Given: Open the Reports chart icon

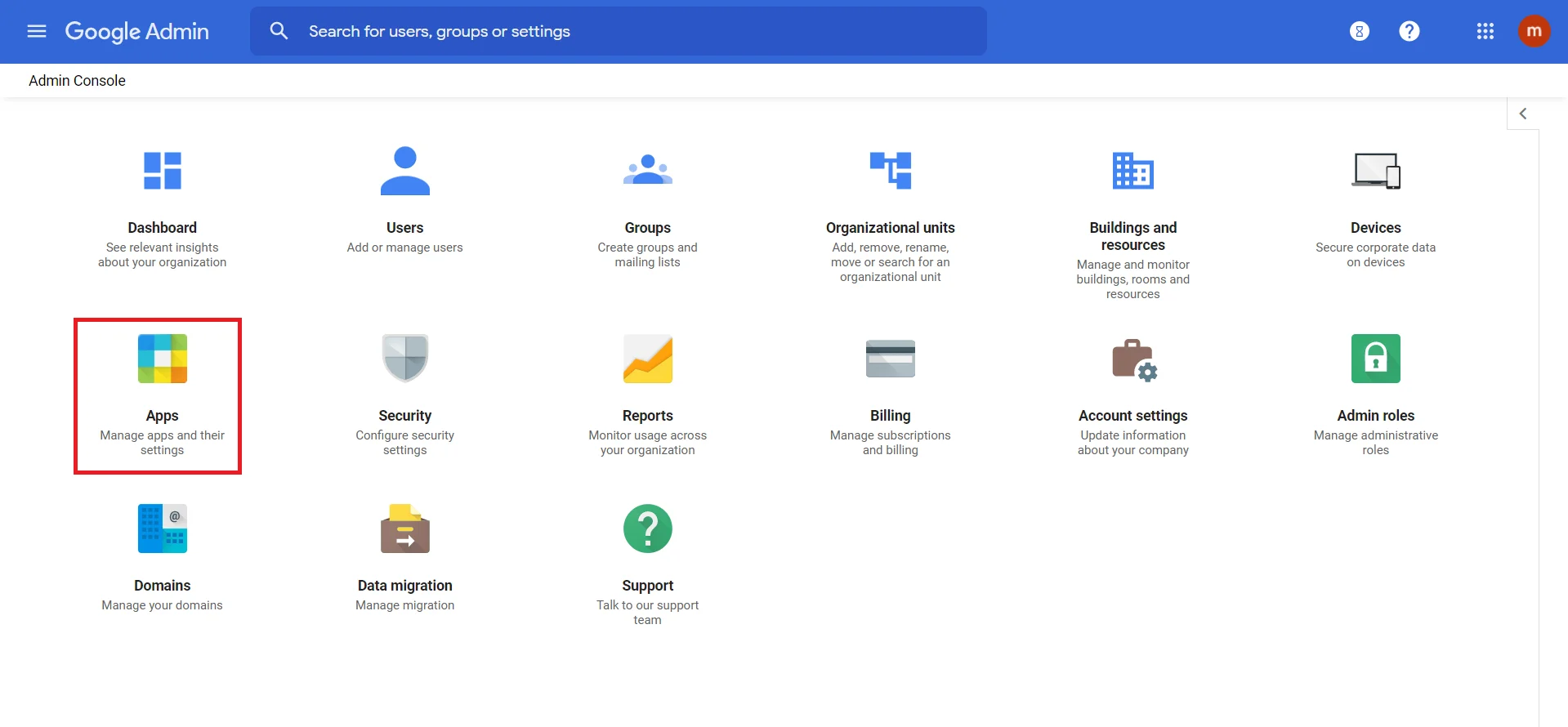Looking at the screenshot, I should (x=647, y=359).
